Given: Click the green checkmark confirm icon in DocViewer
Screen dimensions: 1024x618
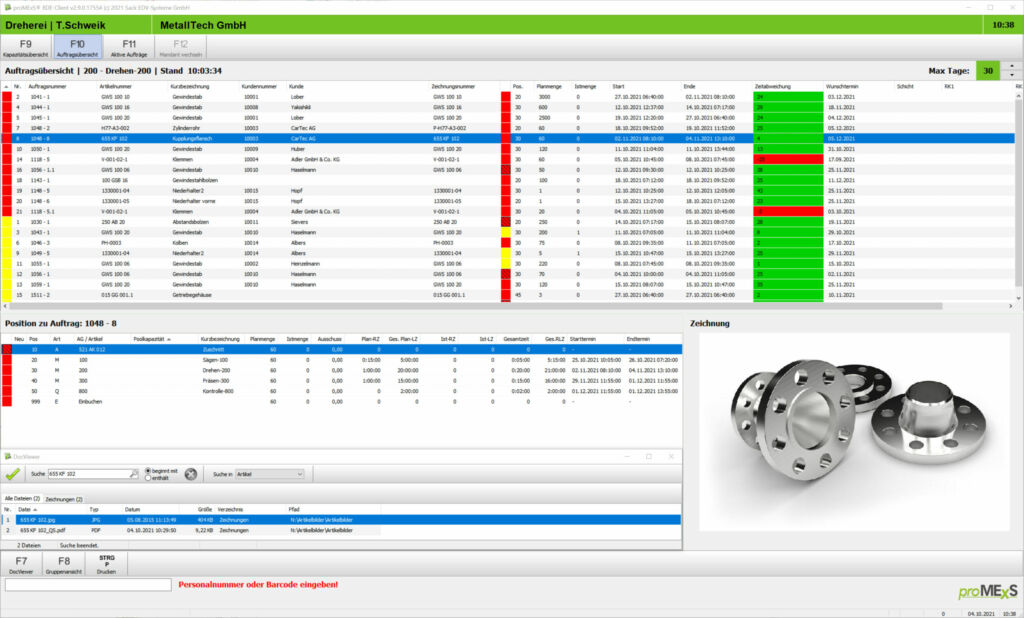Looking at the screenshot, I should [x=12, y=474].
